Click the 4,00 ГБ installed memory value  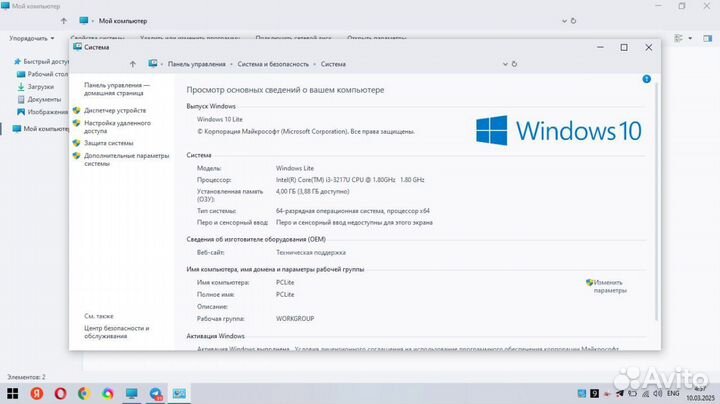tap(313, 191)
